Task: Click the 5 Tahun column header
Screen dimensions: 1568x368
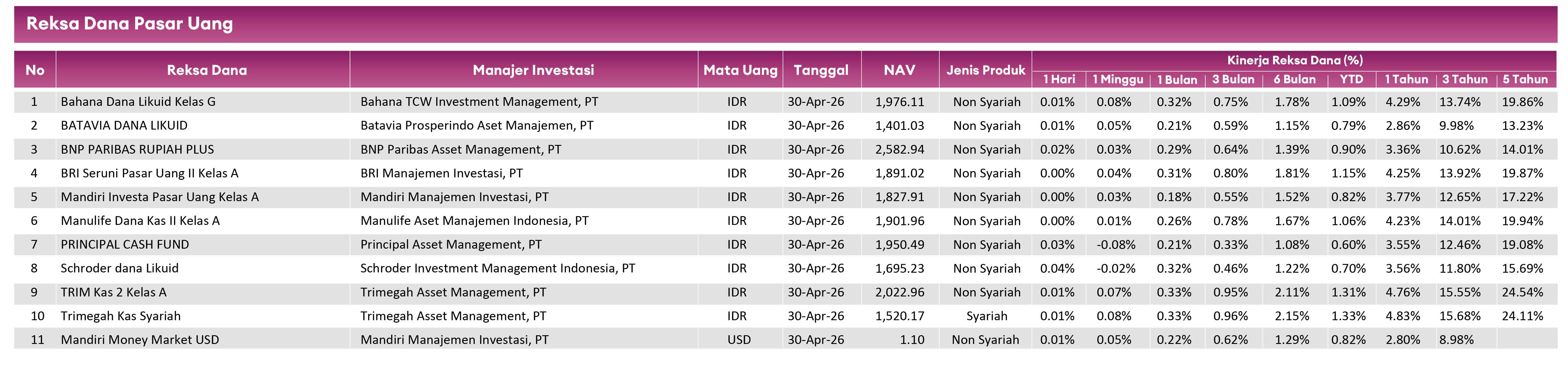Action: [x=1525, y=79]
